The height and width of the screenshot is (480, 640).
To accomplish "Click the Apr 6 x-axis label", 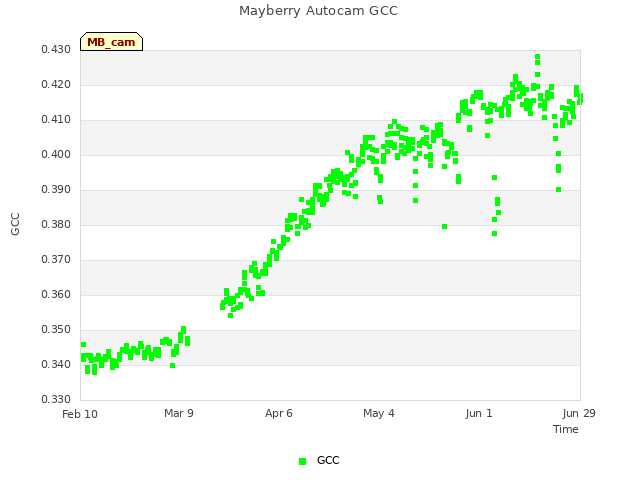I will (x=279, y=413).
